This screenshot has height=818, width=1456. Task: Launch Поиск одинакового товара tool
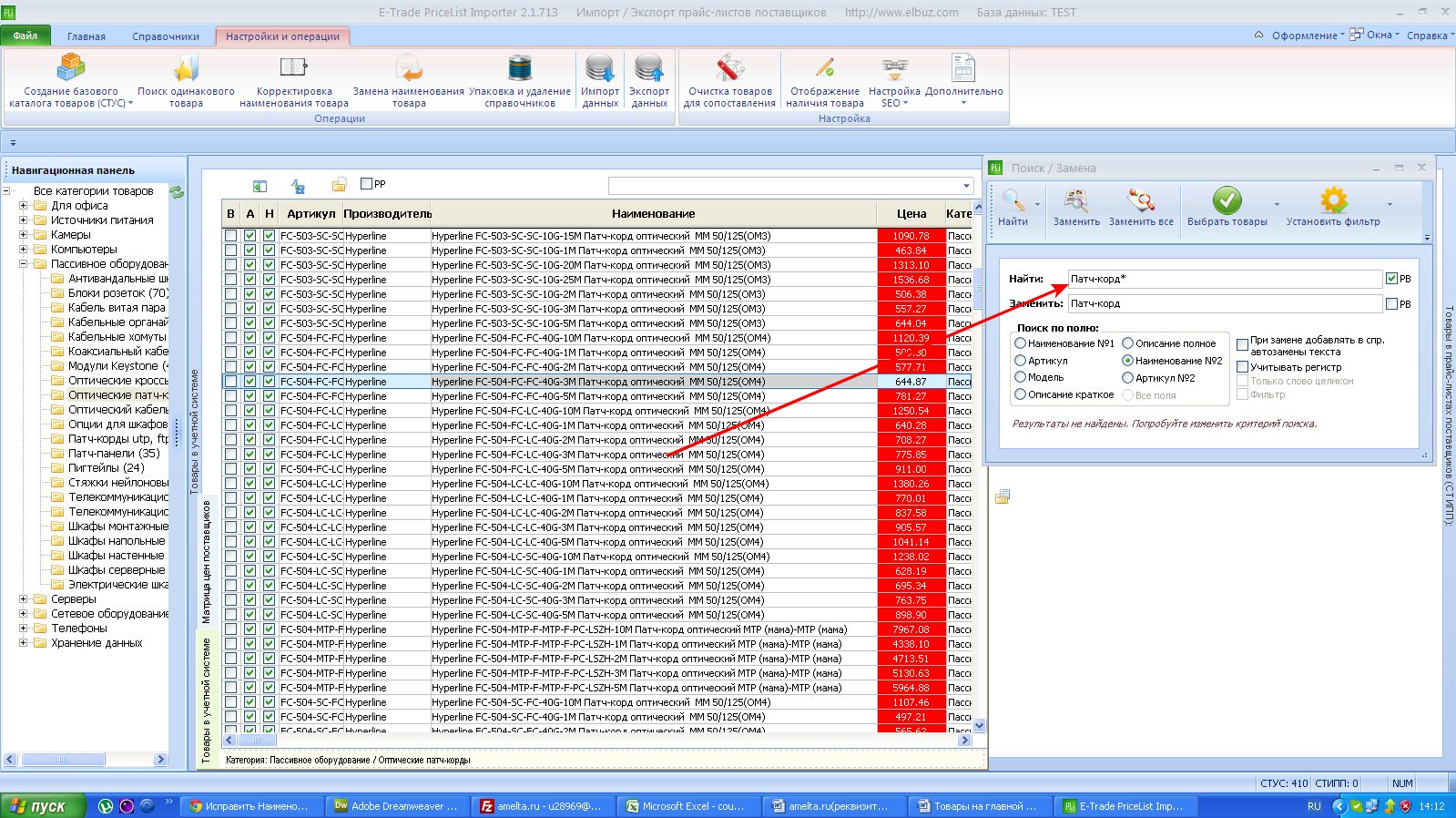pos(186,80)
